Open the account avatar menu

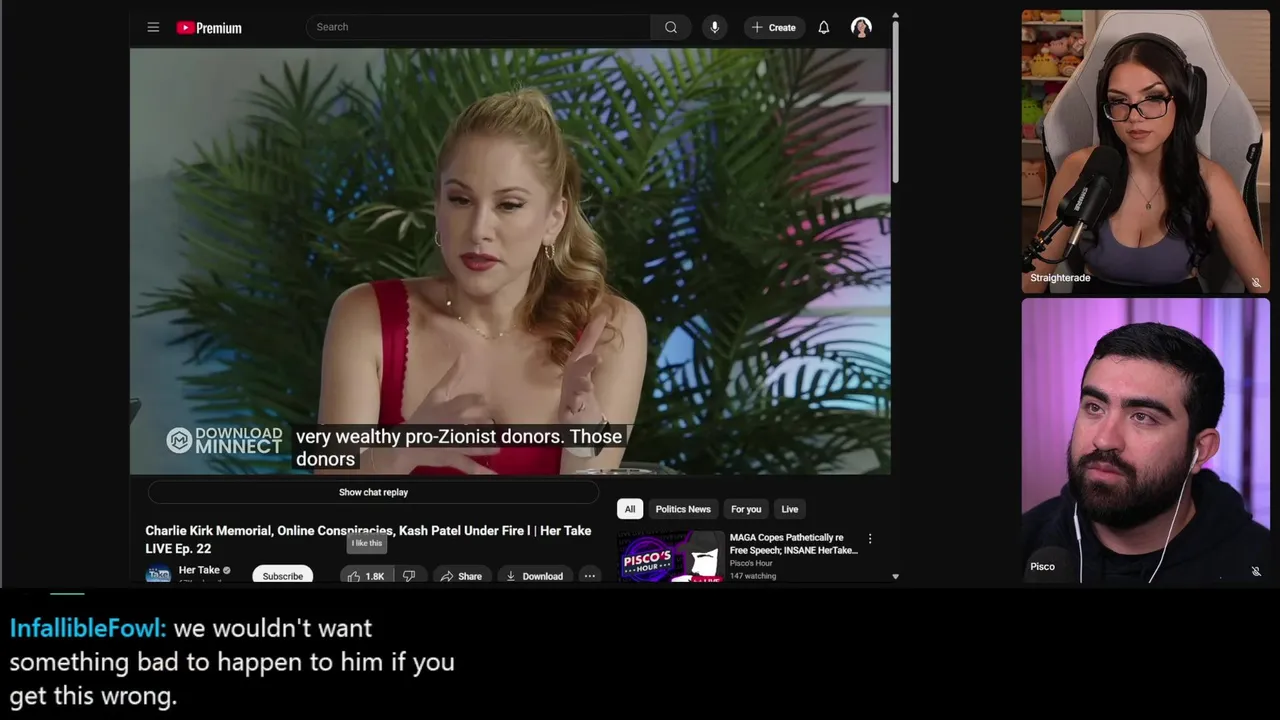point(861,27)
